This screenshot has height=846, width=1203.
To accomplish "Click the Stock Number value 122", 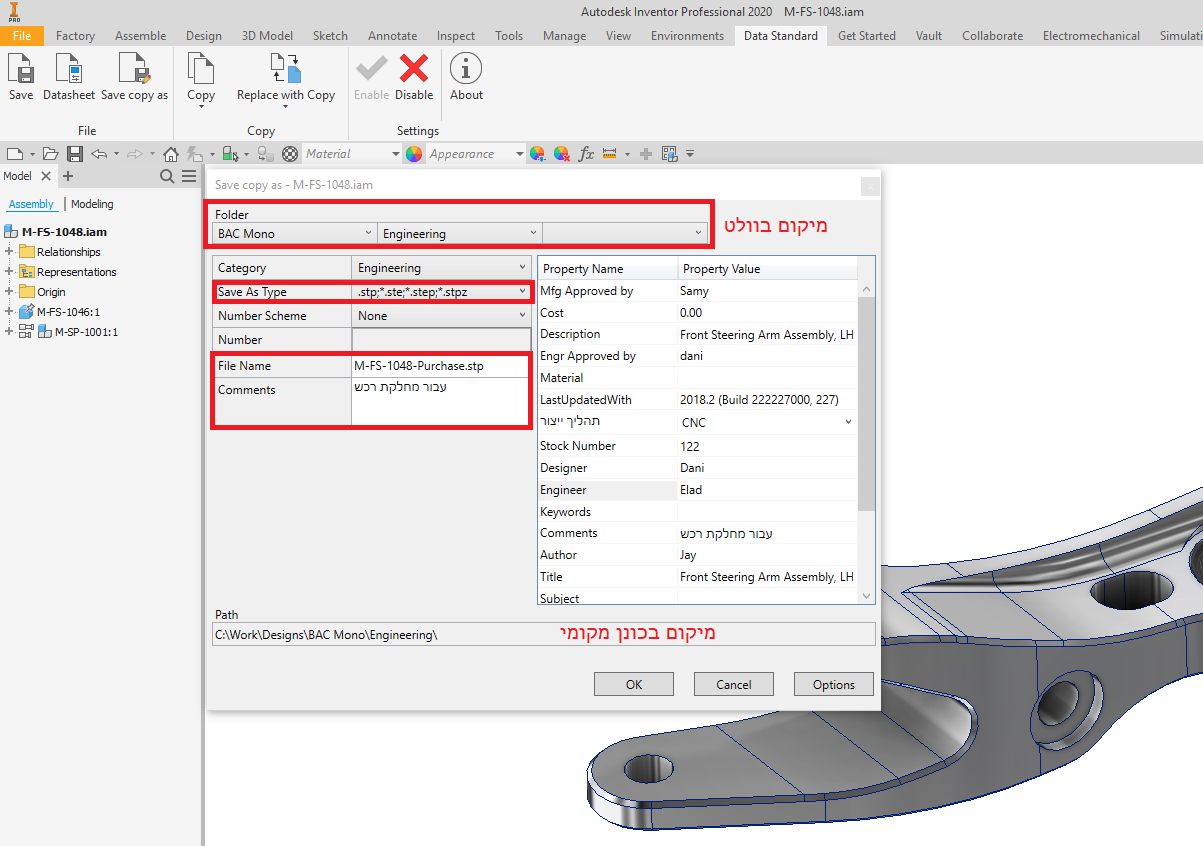I will tap(690, 446).
